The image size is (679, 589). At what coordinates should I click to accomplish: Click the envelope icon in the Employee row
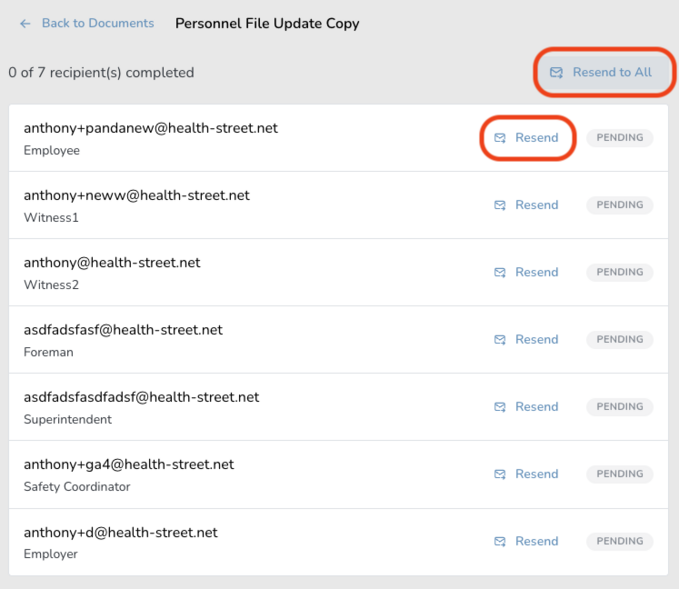(x=500, y=138)
